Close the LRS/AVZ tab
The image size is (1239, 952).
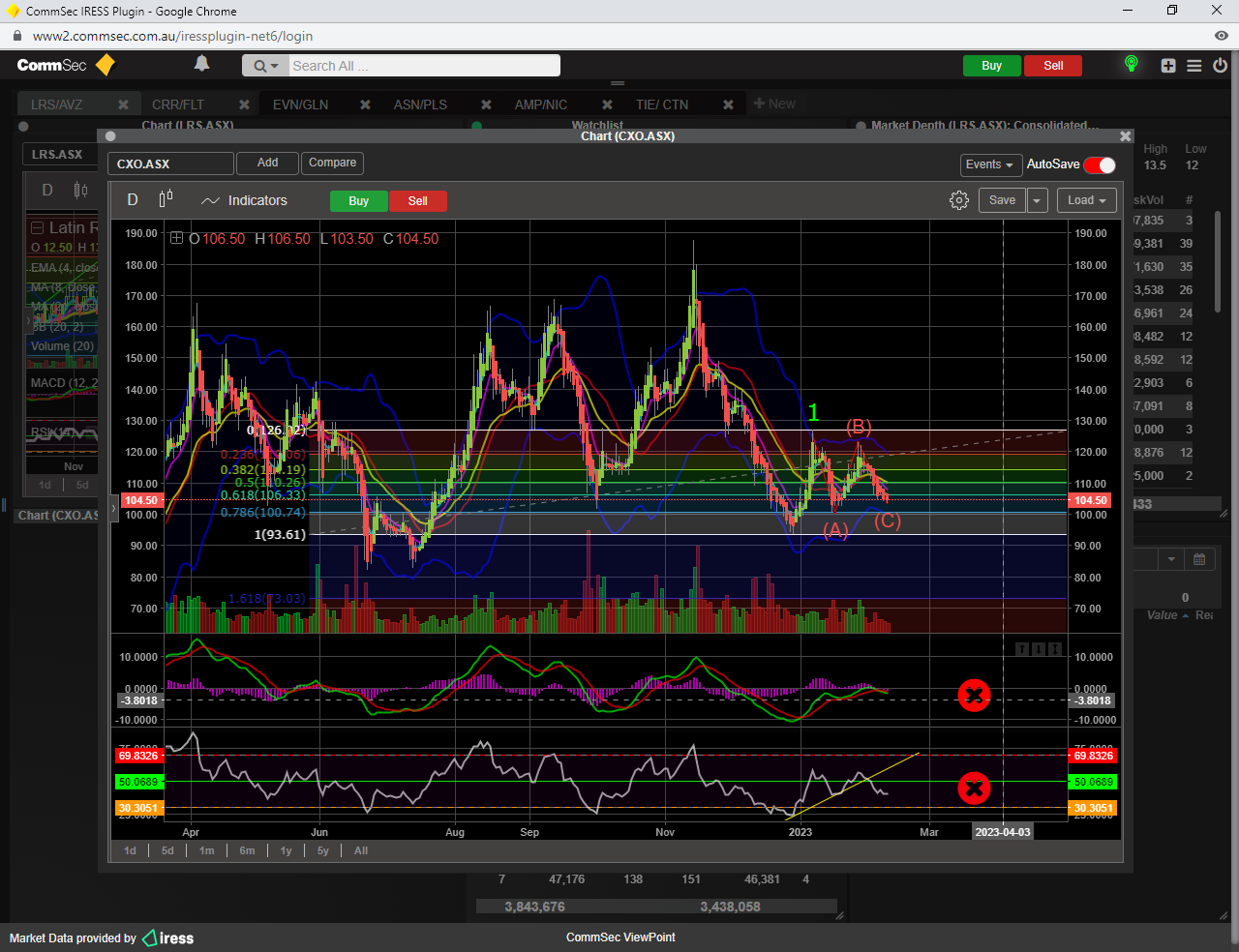123,104
